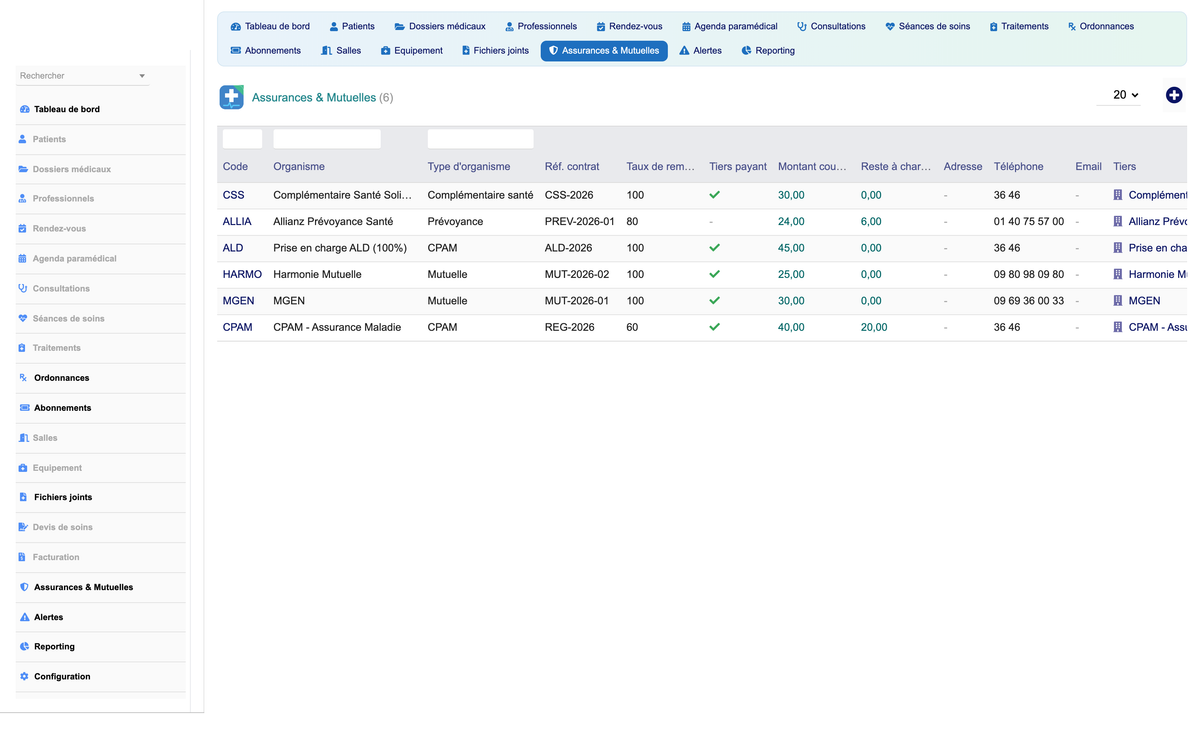Click the Type d'organisme filter field
The image size is (1200, 743).
tap(480, 139)
